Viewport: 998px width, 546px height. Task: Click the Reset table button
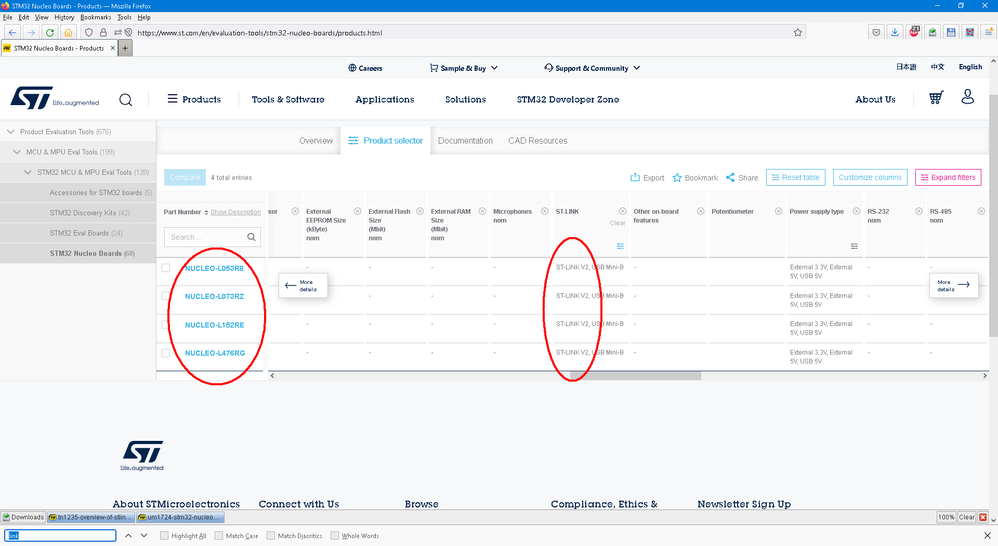(x=796, y=178)
